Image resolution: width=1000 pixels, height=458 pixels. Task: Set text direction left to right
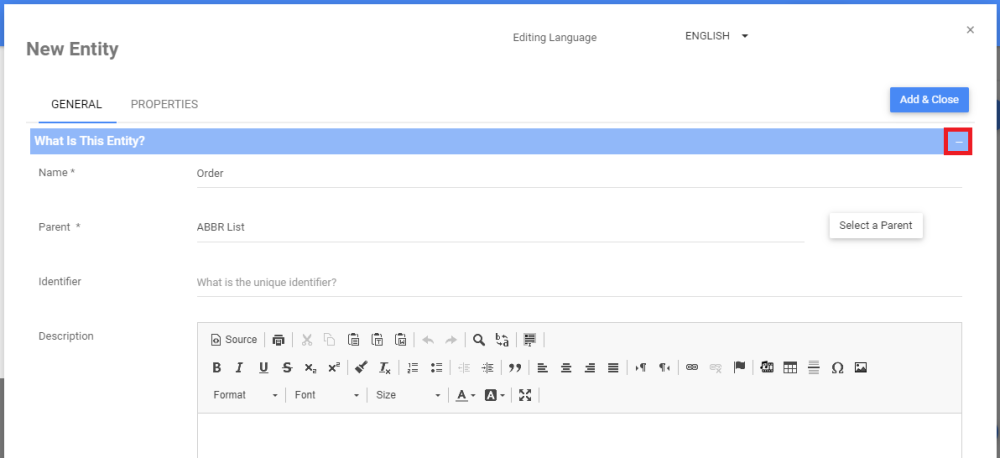(642, 368)
